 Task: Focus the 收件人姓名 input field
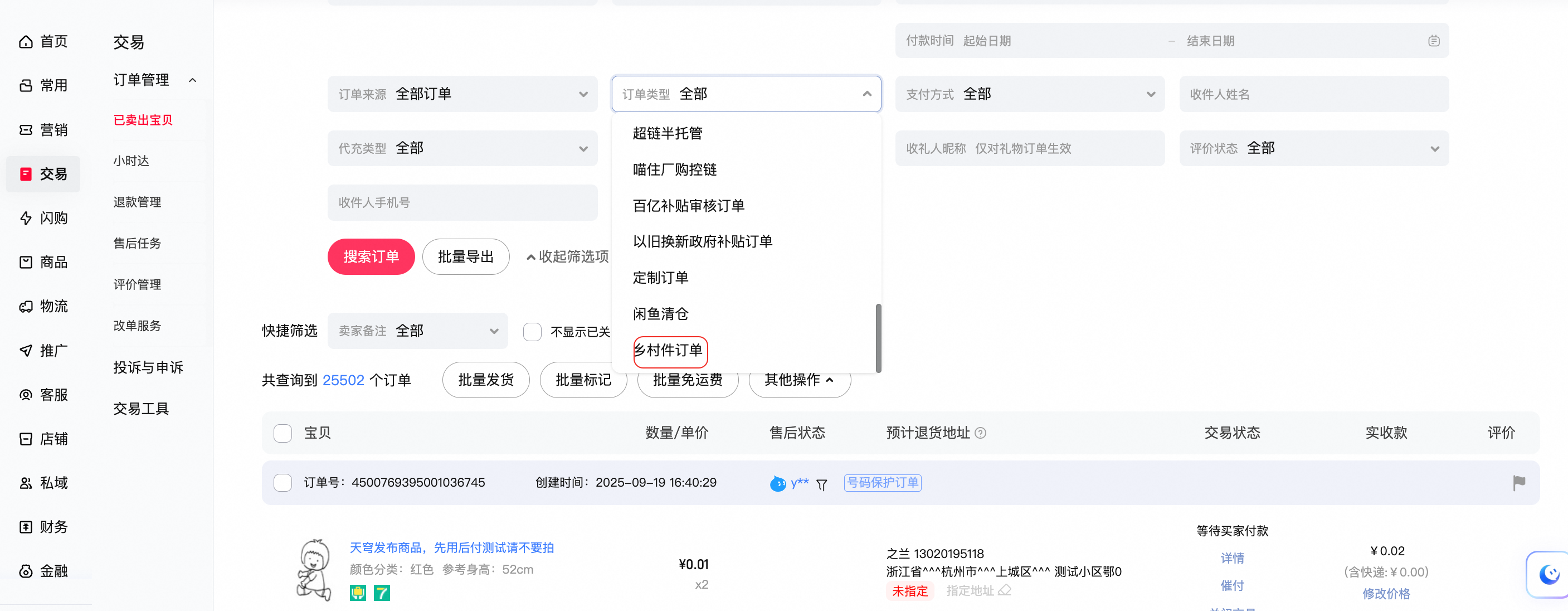click(1314, 94)
